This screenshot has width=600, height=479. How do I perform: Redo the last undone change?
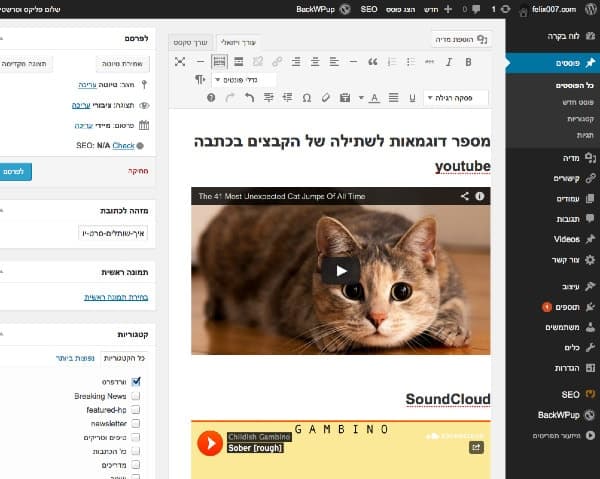tap(230, 98)
